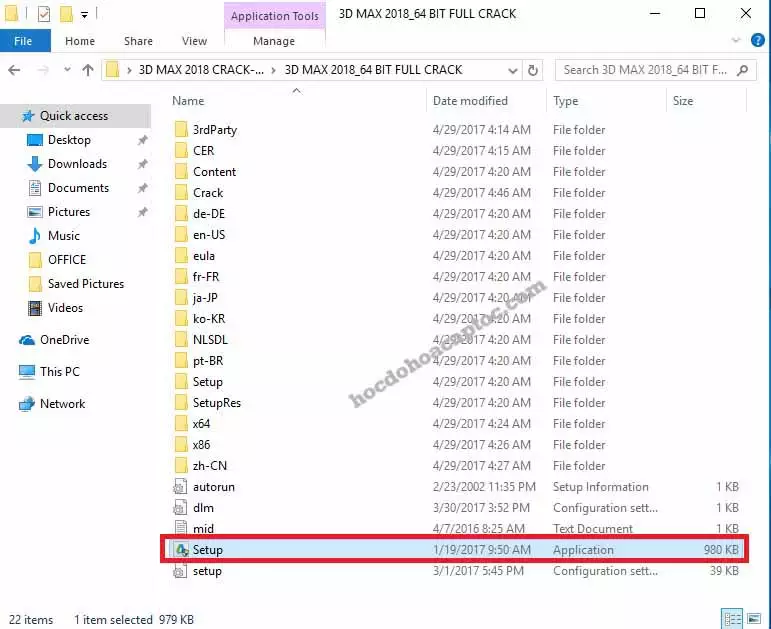Click the Music note icon
This screenshot has width=771, height=629.
(34, 236)
